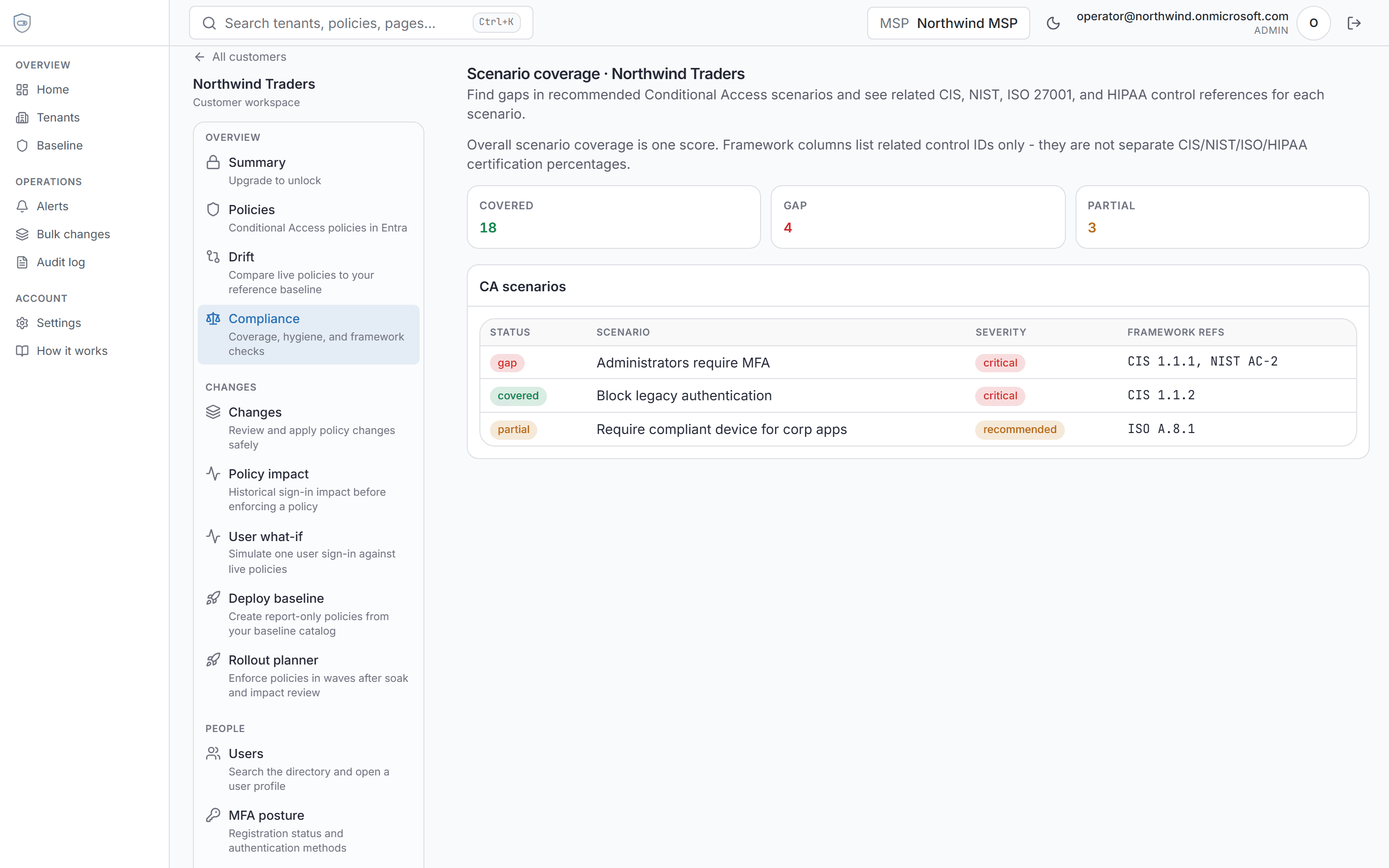The width and height of the screenshot is (1389, 868).
Task: Click the Changes layers icon in workspace menu
Action: pos(213,412)
